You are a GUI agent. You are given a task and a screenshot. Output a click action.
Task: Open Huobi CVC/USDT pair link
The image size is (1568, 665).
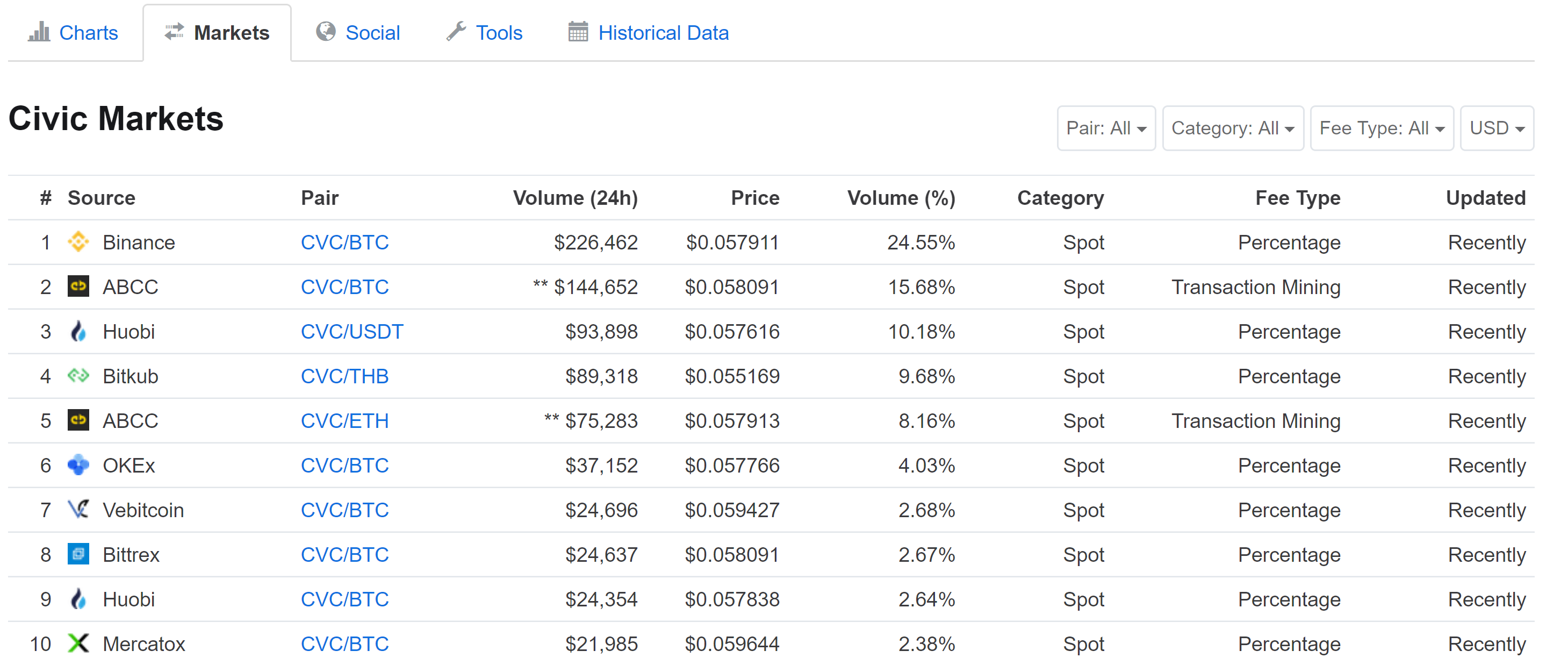point(352,331)
